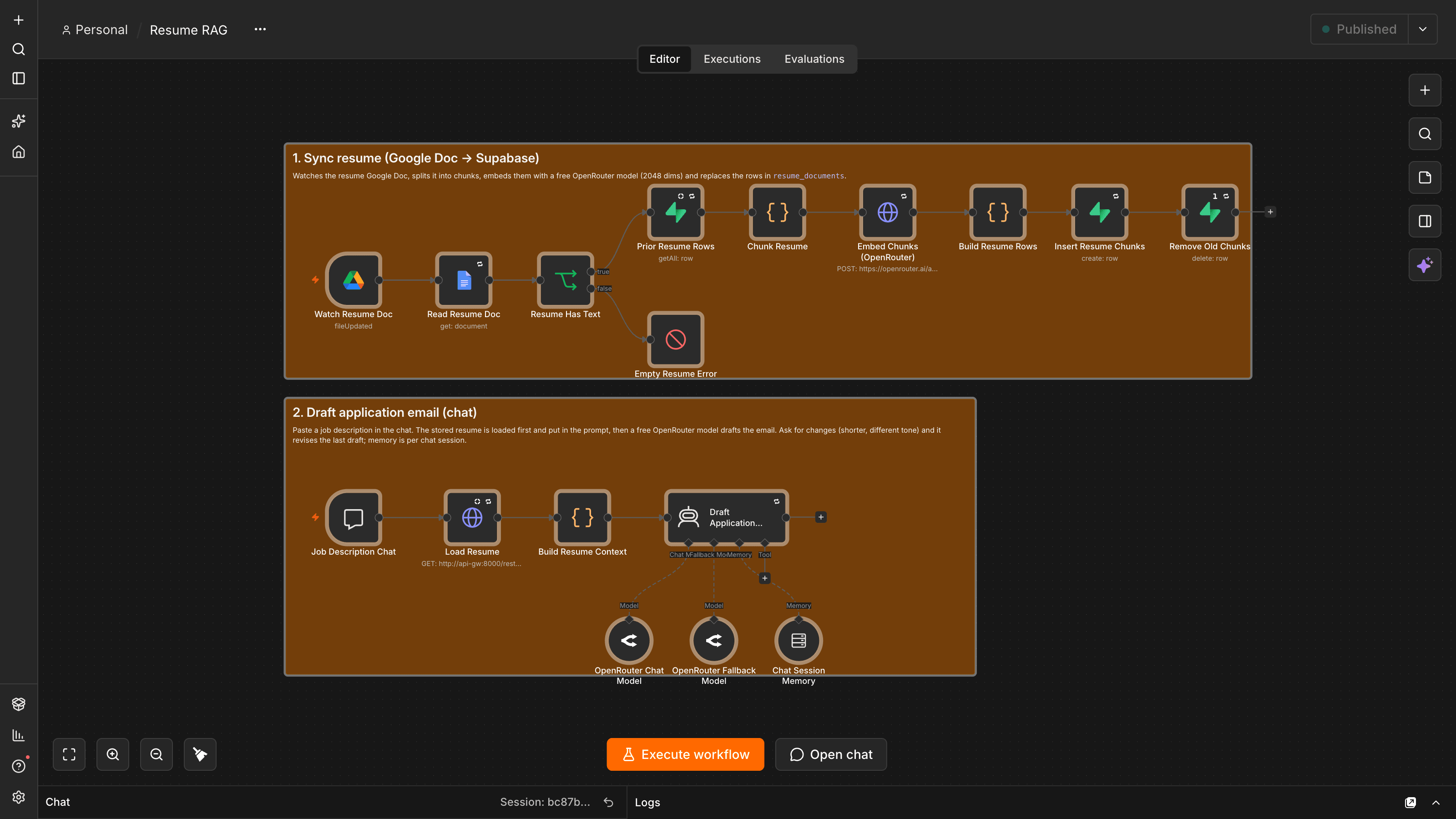
Task: Select the OpenRouter Fallback Model node
Action: tap(714, 640)
